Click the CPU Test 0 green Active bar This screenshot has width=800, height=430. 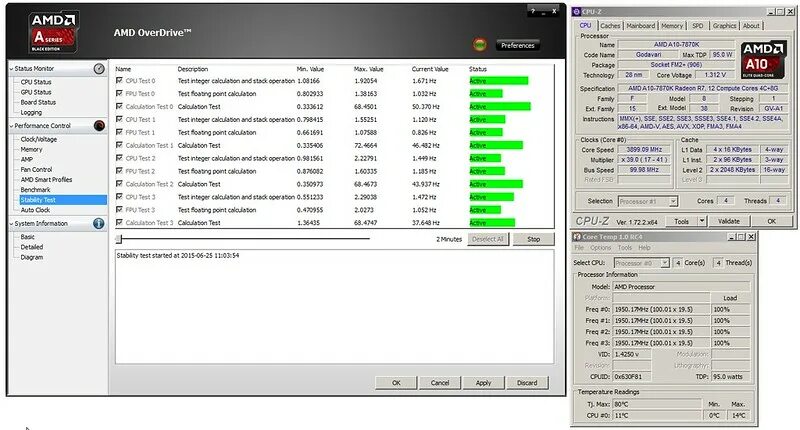point(498,81)
